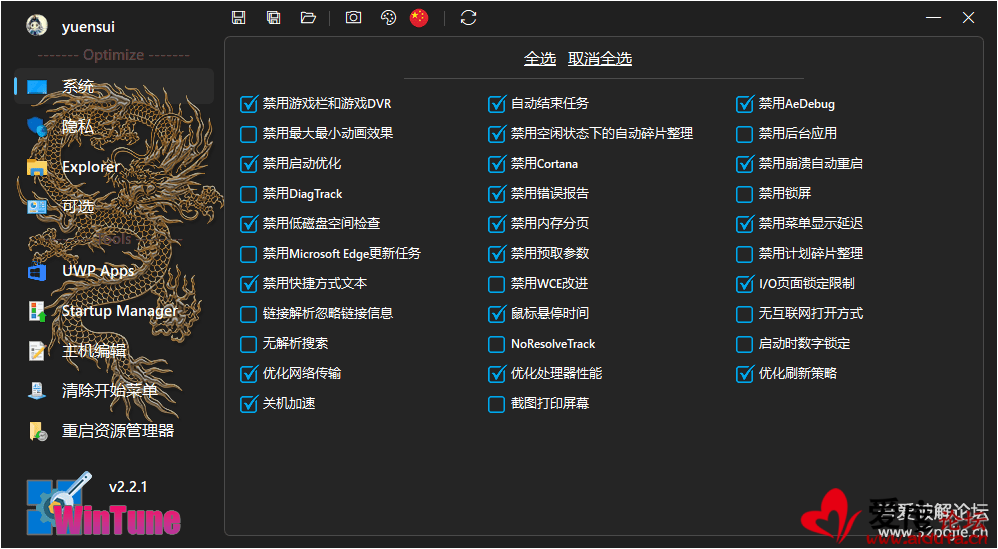This screenshot has width=998, height=549.
Task: Uncheck 禁用AeDebug
Action: (x=745, y=104)
